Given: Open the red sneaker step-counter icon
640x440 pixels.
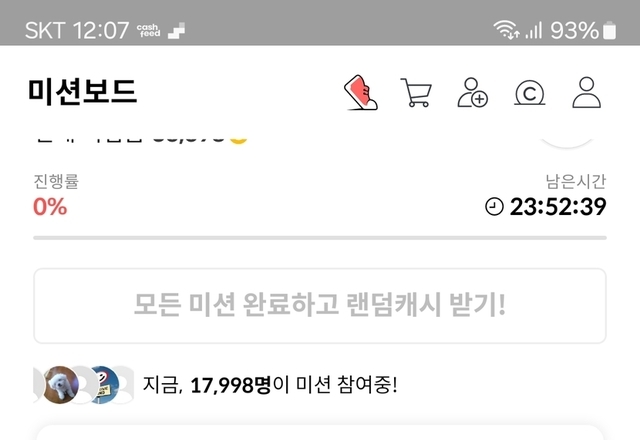Looking at the screenshot, I should [361, 92].
